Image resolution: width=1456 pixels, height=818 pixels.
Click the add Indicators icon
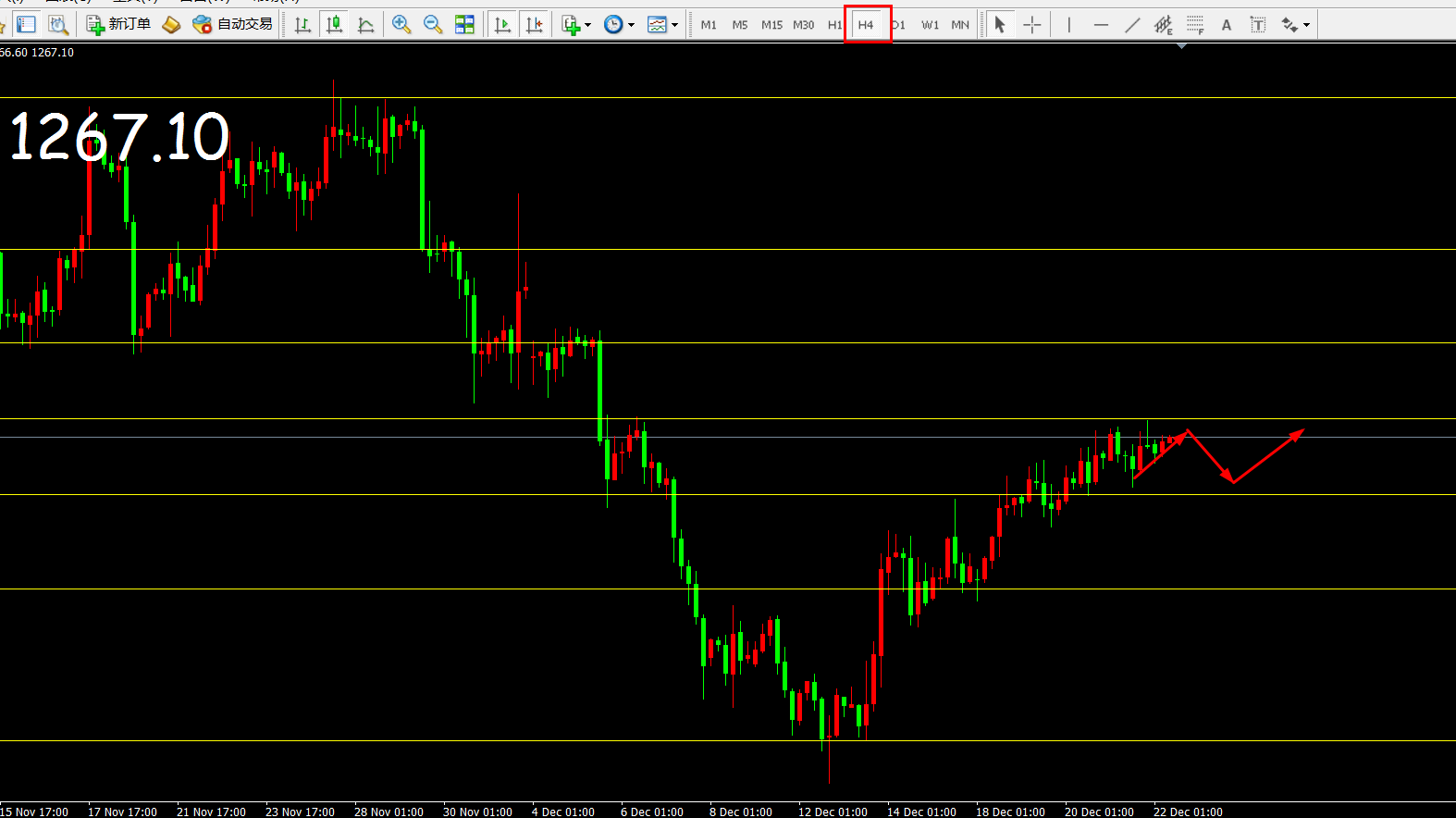pyautogui.click(x=571, y=25)
